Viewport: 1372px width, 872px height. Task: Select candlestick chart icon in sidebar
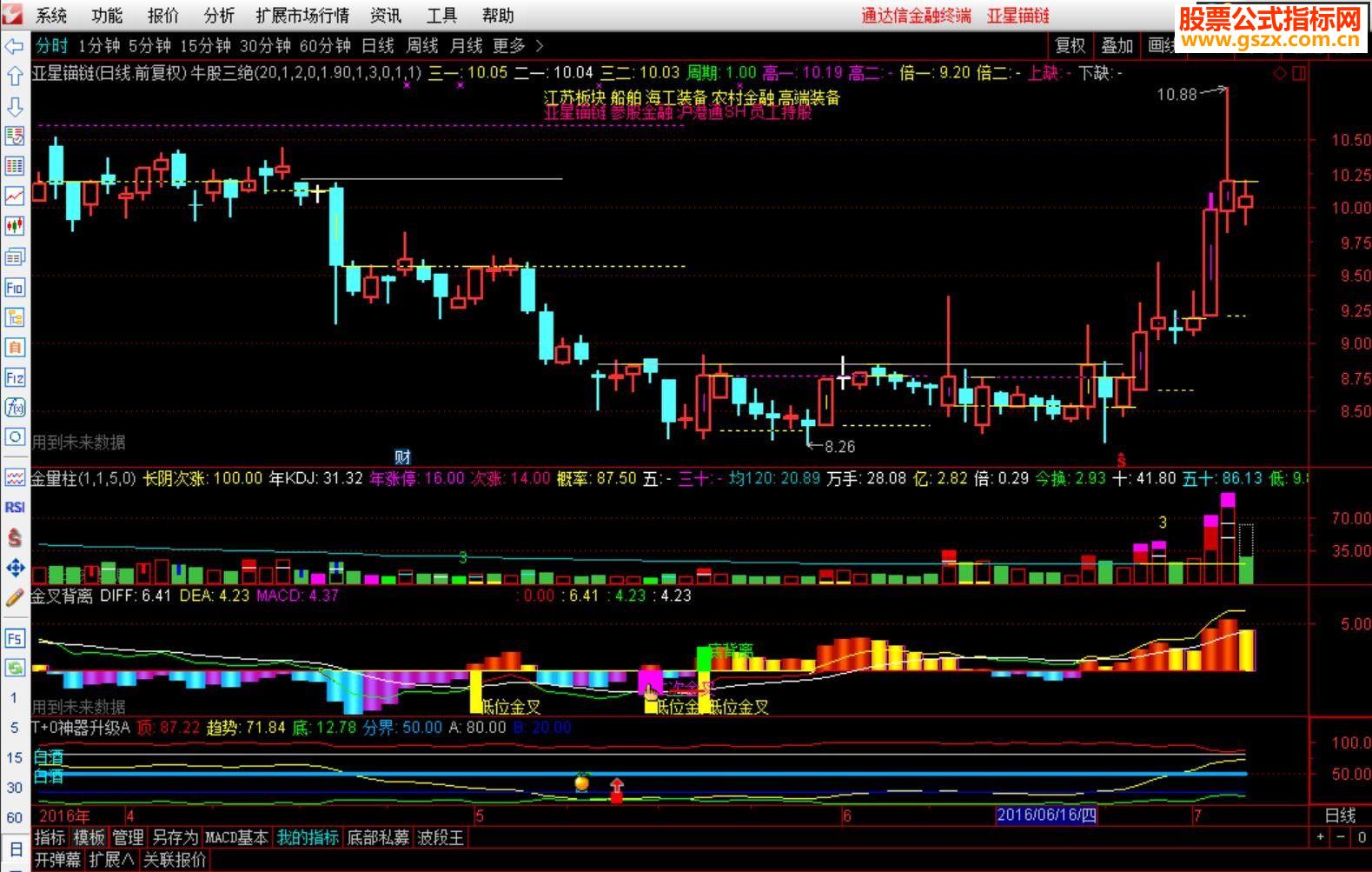(x=15, y=226)
